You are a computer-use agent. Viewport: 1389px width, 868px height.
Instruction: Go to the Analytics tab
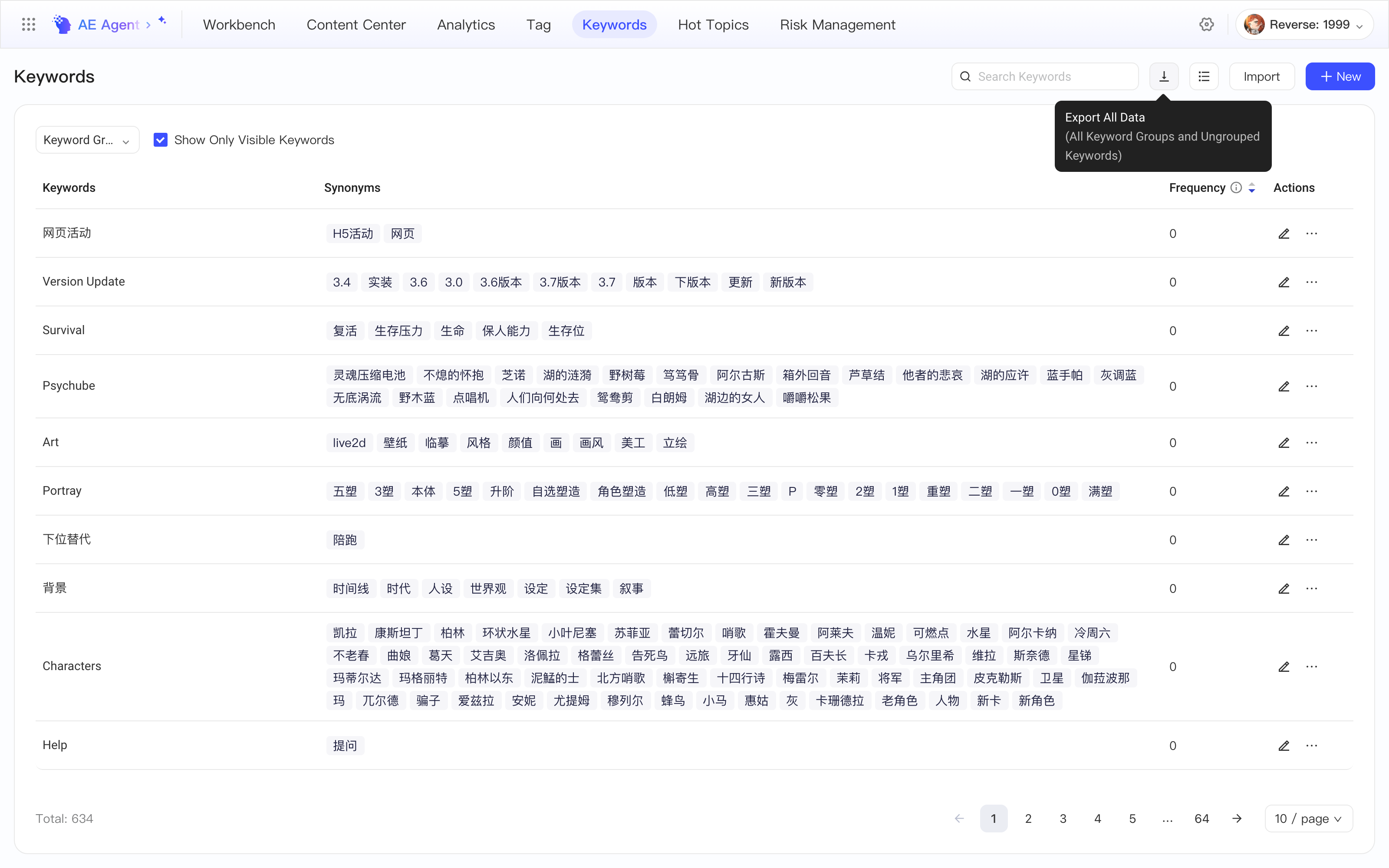pyautogui.click(x=465, y=25)
